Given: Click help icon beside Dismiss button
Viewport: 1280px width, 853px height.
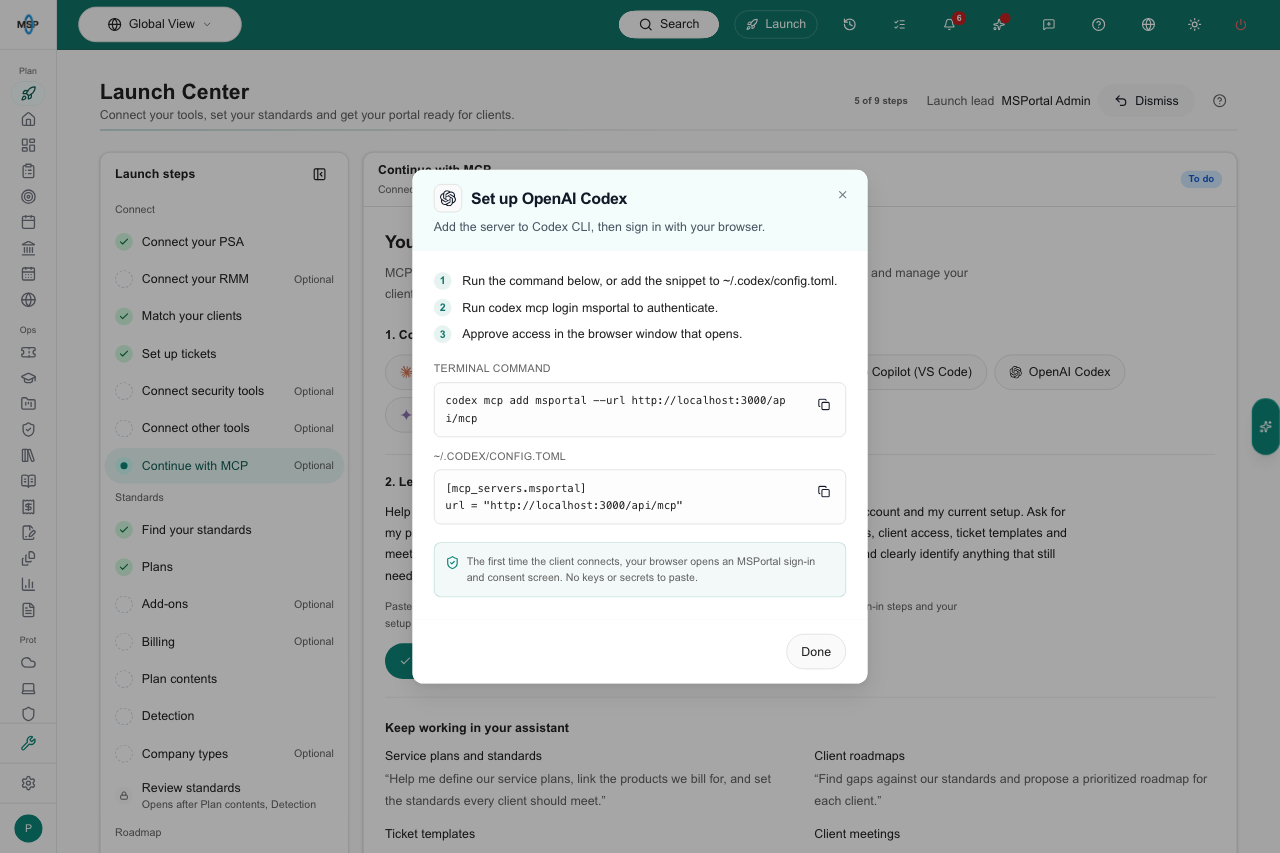Looking at the screenshot, I should point(1219,101).
